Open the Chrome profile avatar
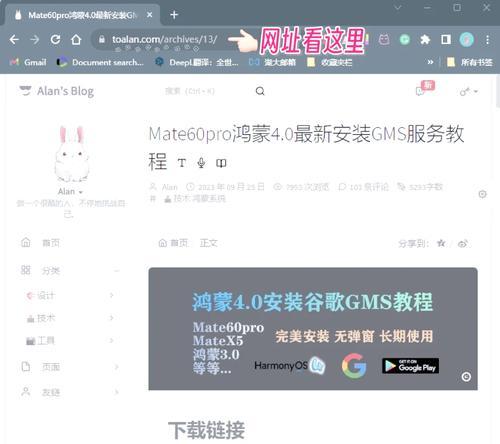Image resolution: width=500 pixels, height=444 pixels. (x=466, y=40)
